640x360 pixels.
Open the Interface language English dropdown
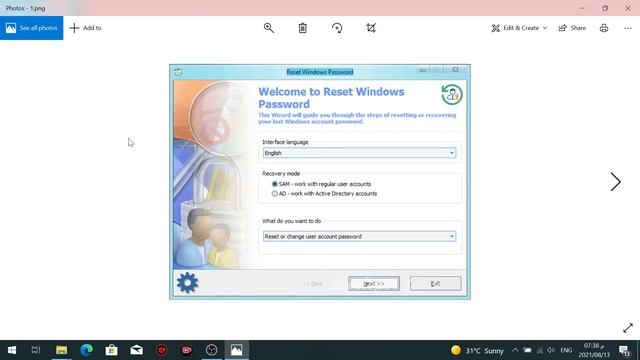tap(359, 153)
